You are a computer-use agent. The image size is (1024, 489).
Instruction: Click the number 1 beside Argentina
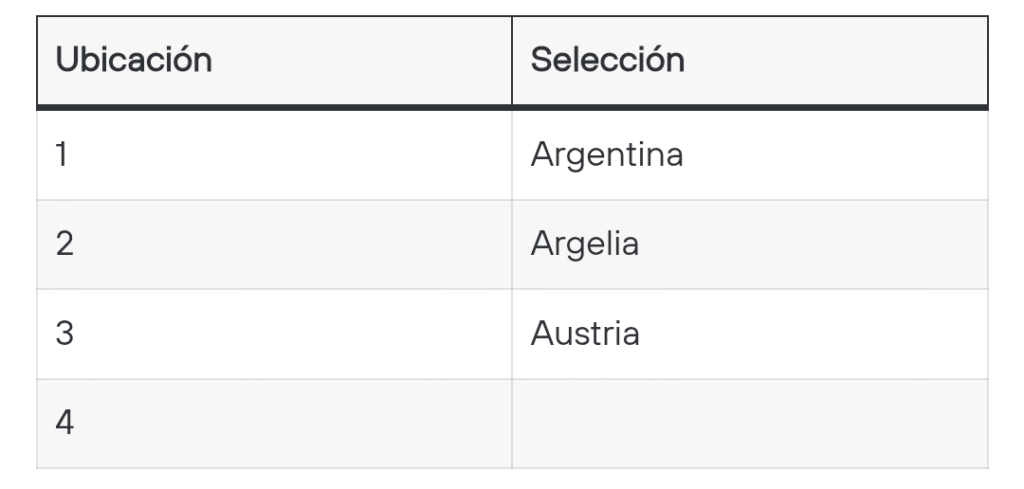(x=61, y=155)
